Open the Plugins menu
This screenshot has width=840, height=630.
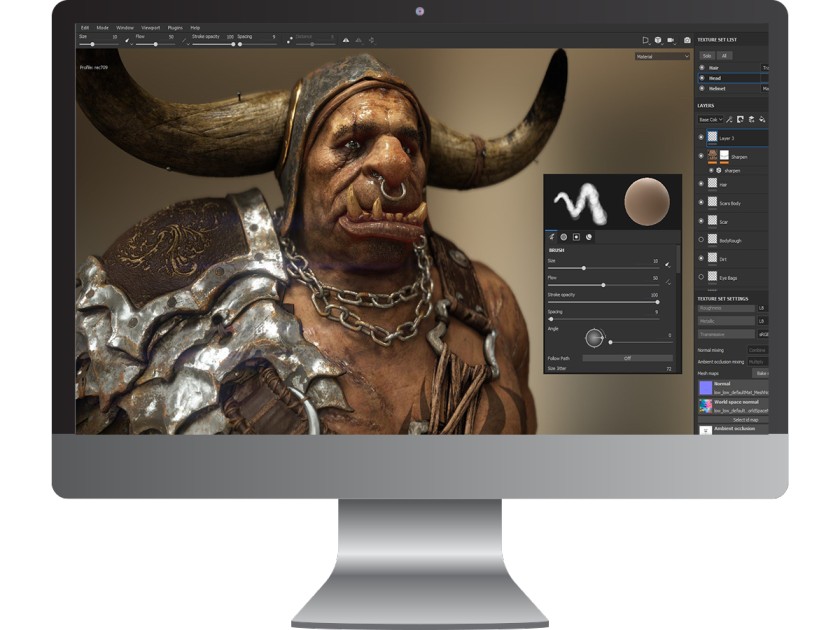pyautogui.click(x=175, y=27)
